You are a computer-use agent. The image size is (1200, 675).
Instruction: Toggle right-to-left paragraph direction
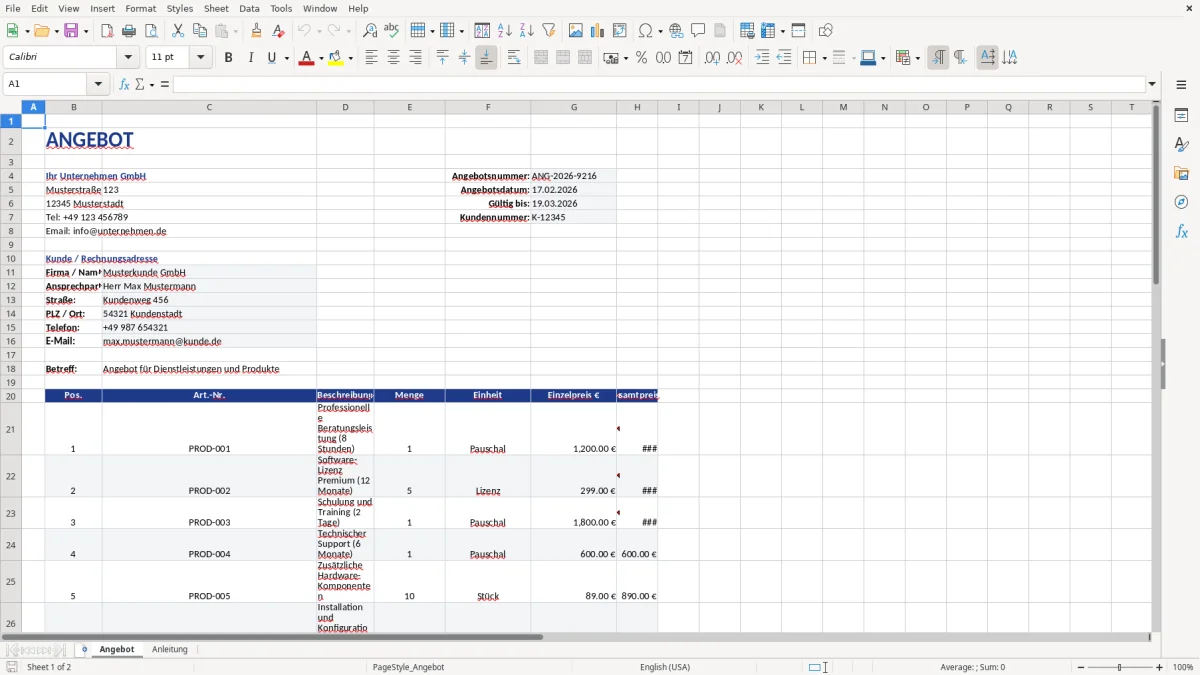coord(960,58)
